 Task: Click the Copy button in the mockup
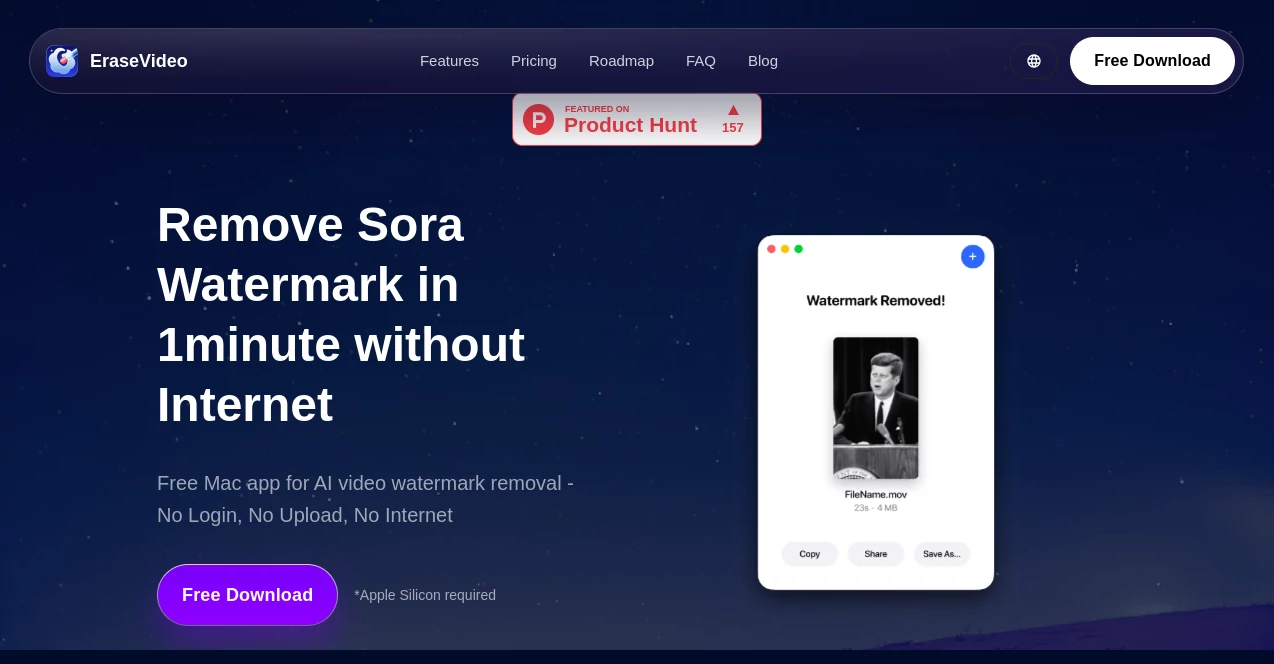point(810,554)
